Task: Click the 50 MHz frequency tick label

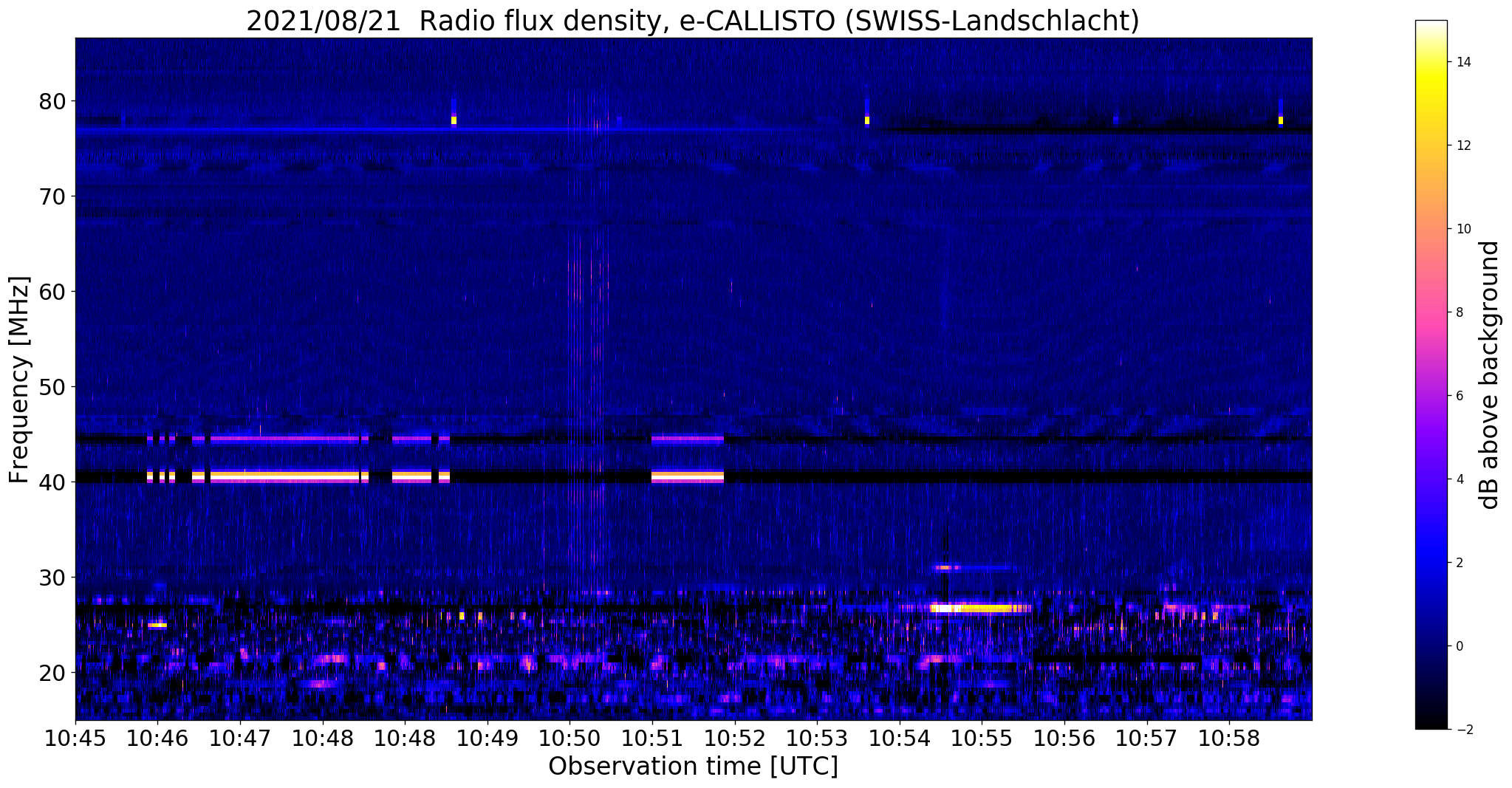Action: point(52,387)
